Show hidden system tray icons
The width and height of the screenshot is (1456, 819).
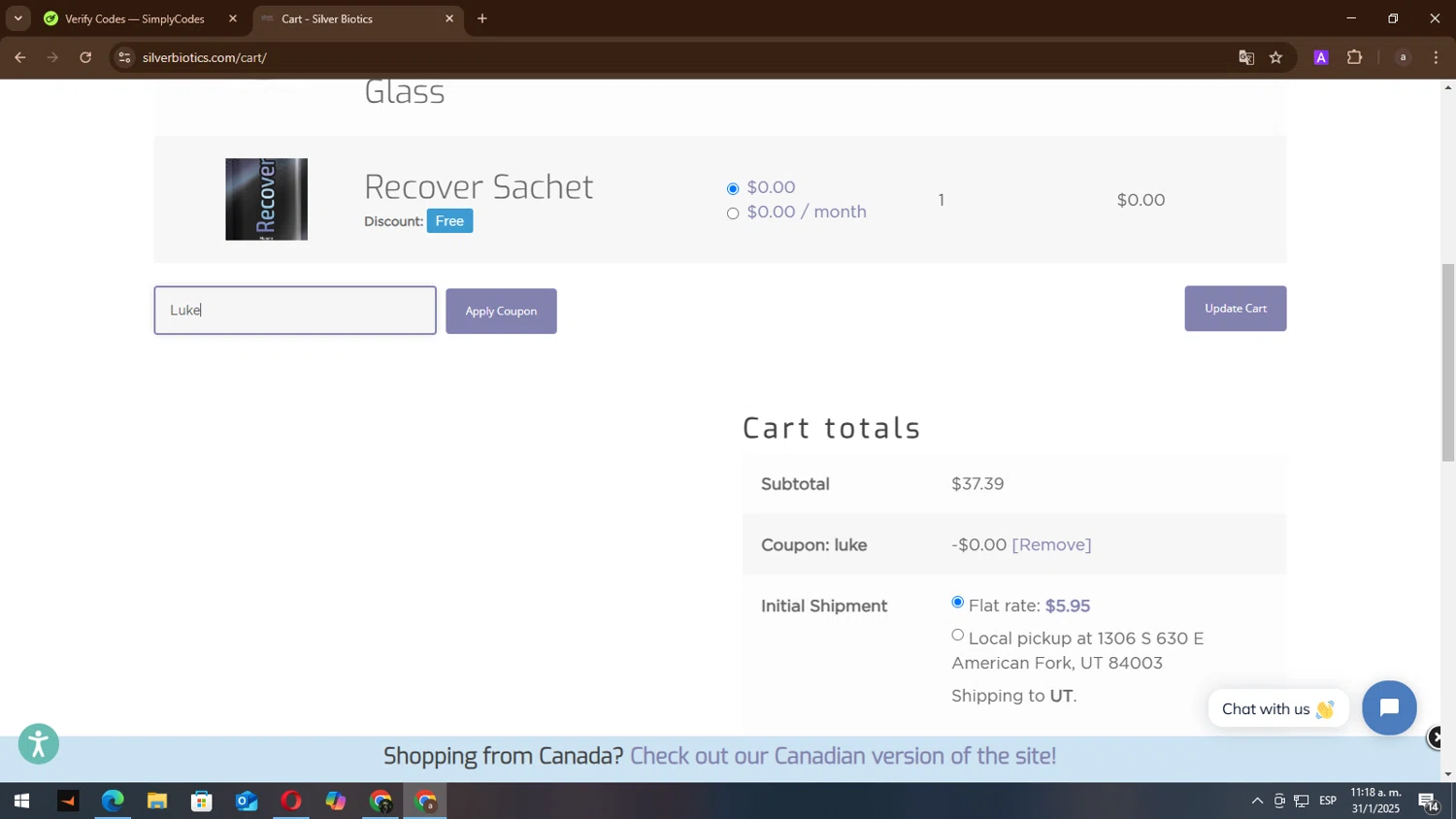pos(1257,802)
